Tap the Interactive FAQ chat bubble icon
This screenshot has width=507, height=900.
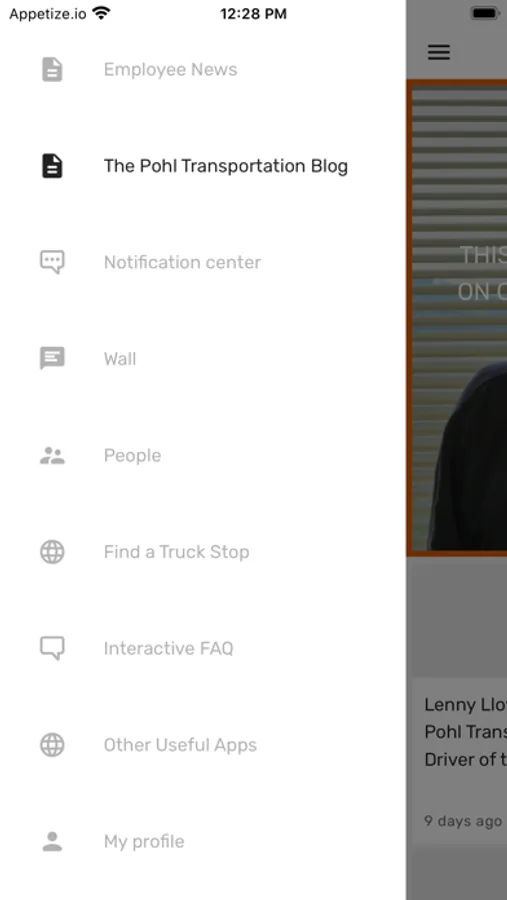52,649
